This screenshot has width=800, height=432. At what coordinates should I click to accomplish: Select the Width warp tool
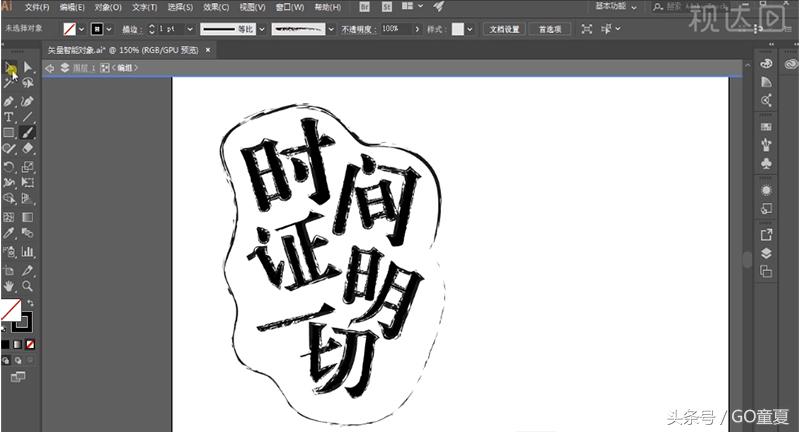tap(9, 182)
